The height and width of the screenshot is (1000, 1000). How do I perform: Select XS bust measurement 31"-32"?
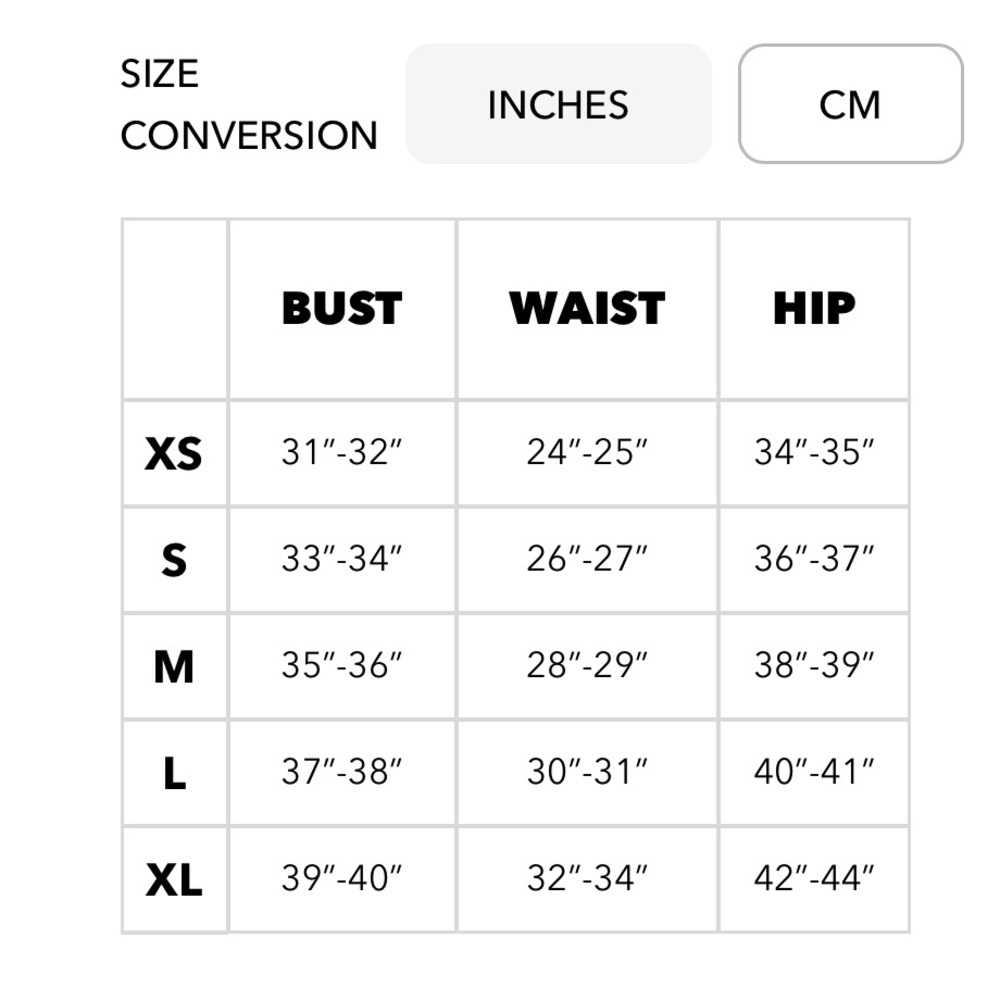[x=342, y=452]
